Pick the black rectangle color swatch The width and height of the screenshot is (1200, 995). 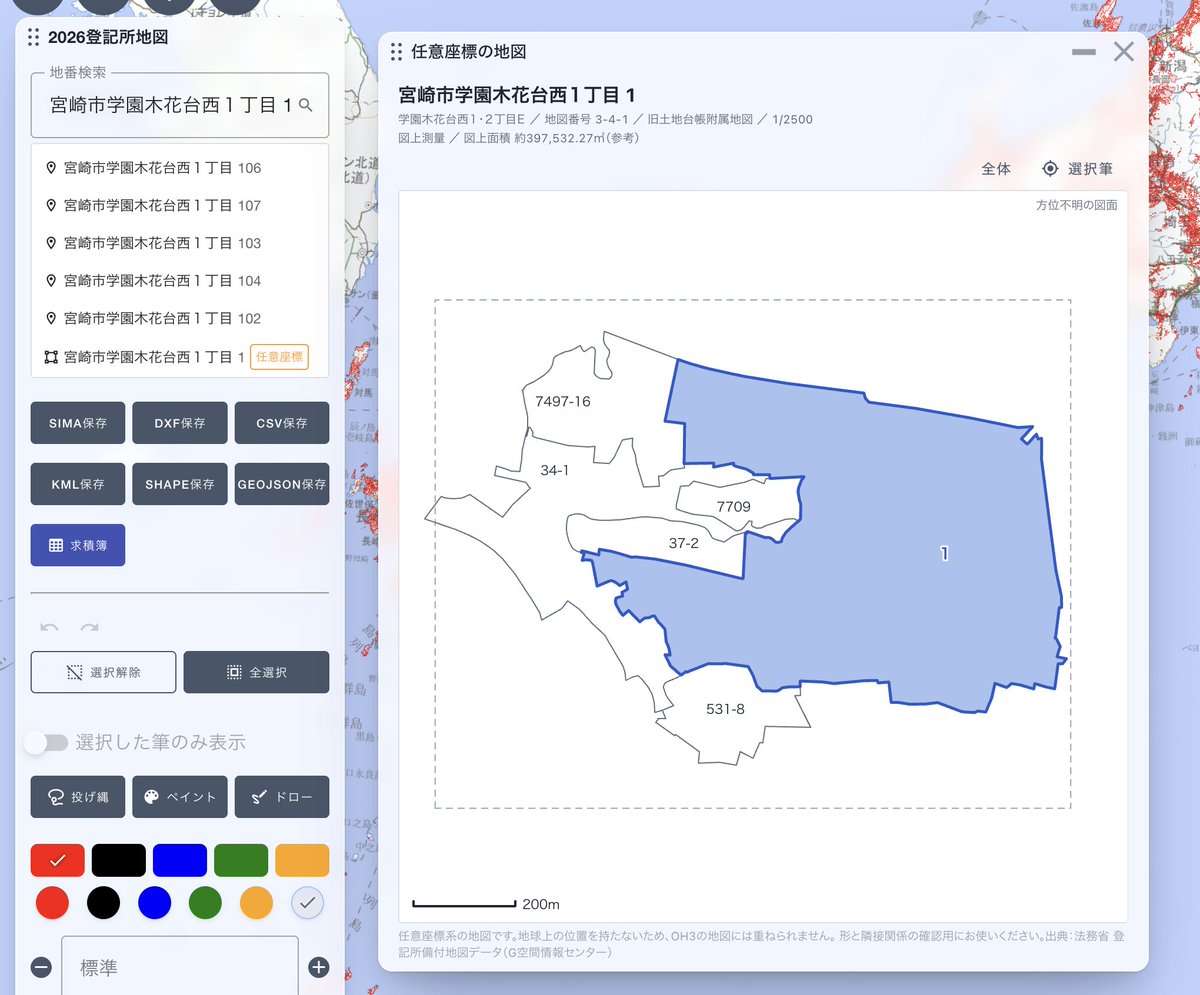coord(119,860)
